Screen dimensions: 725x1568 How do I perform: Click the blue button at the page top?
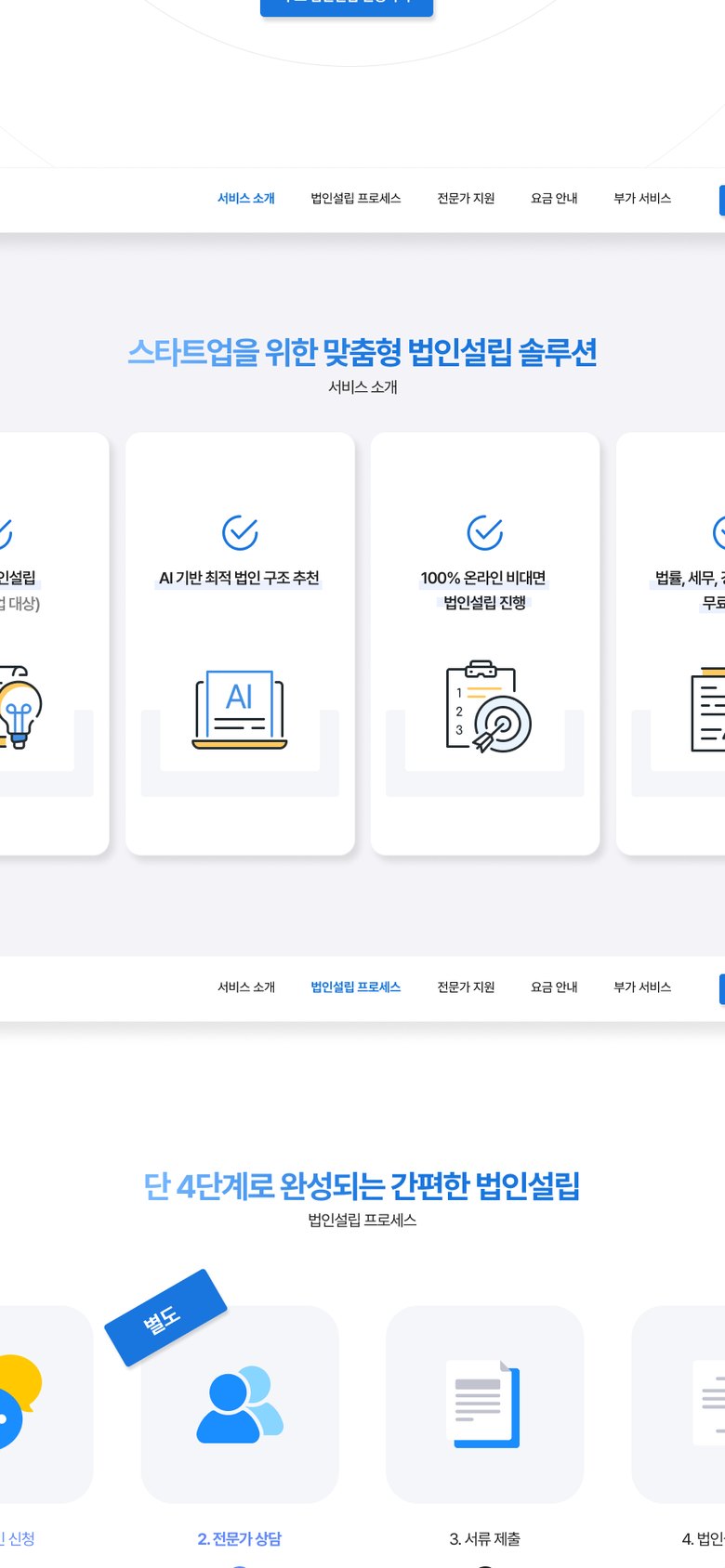click(x=347, y=7)
